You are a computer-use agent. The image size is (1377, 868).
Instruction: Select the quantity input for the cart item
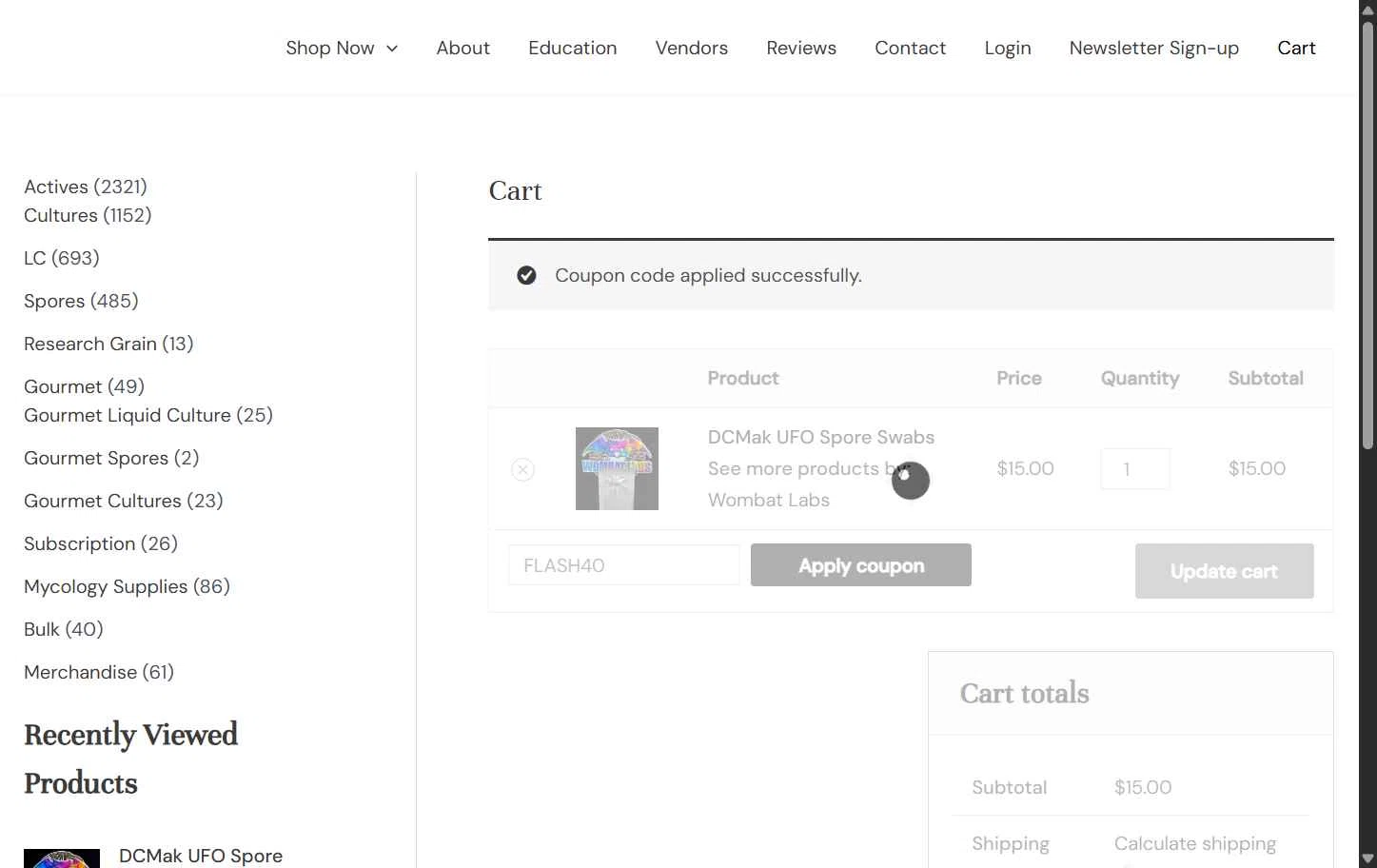[1135, 468]
